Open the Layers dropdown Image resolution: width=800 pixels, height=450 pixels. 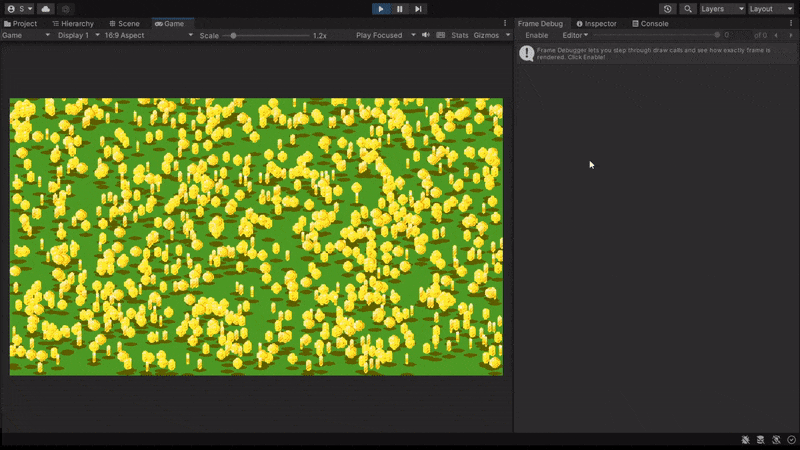pos(722,9)
